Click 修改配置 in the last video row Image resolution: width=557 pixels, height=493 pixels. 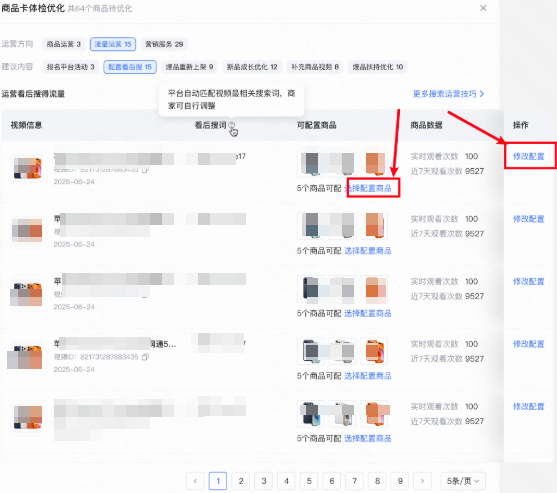pyautogui.click(x=529, y=406)
